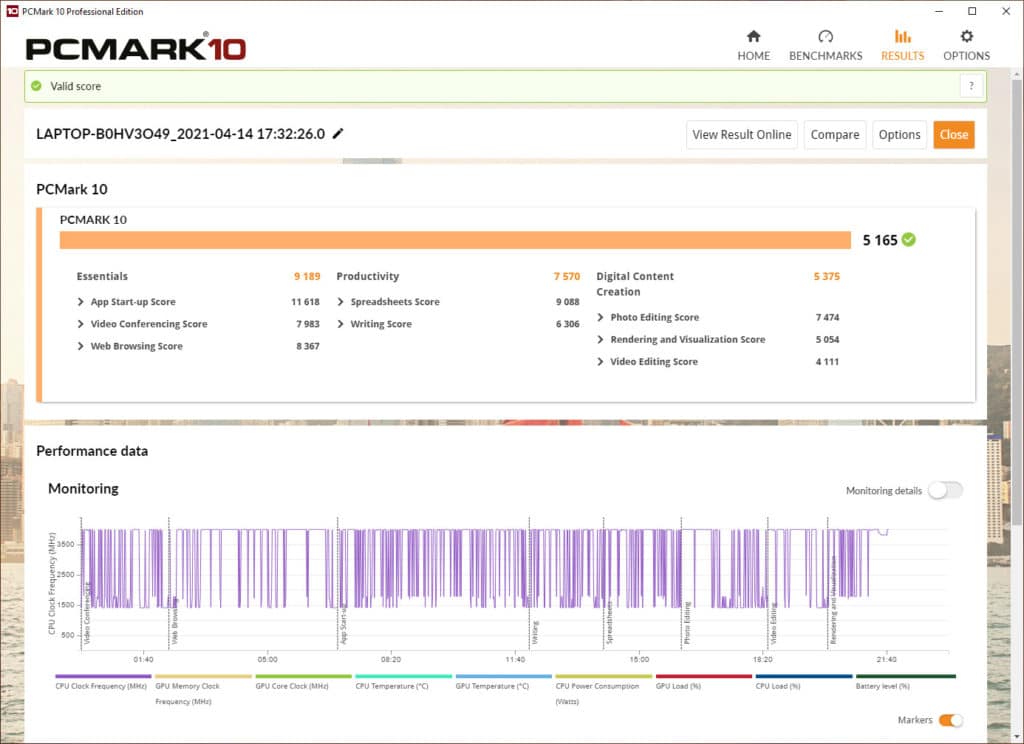
Task: Click the Benchmarks gauge icon
Action: (x=825, y=36)
